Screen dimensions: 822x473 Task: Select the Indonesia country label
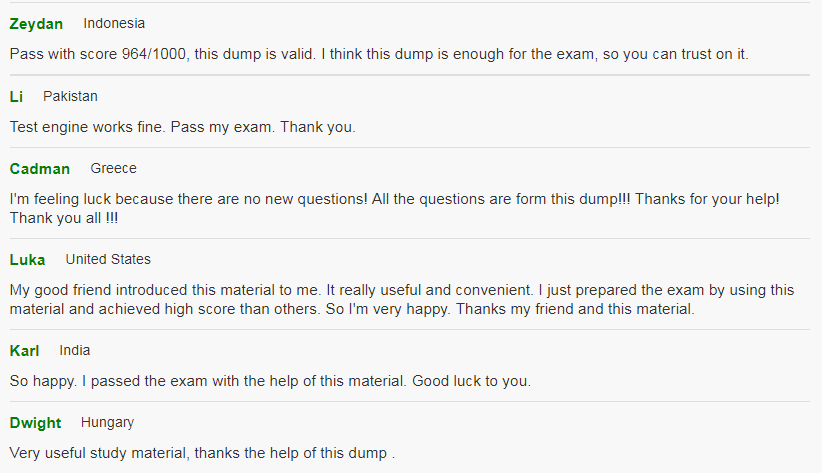114,24
